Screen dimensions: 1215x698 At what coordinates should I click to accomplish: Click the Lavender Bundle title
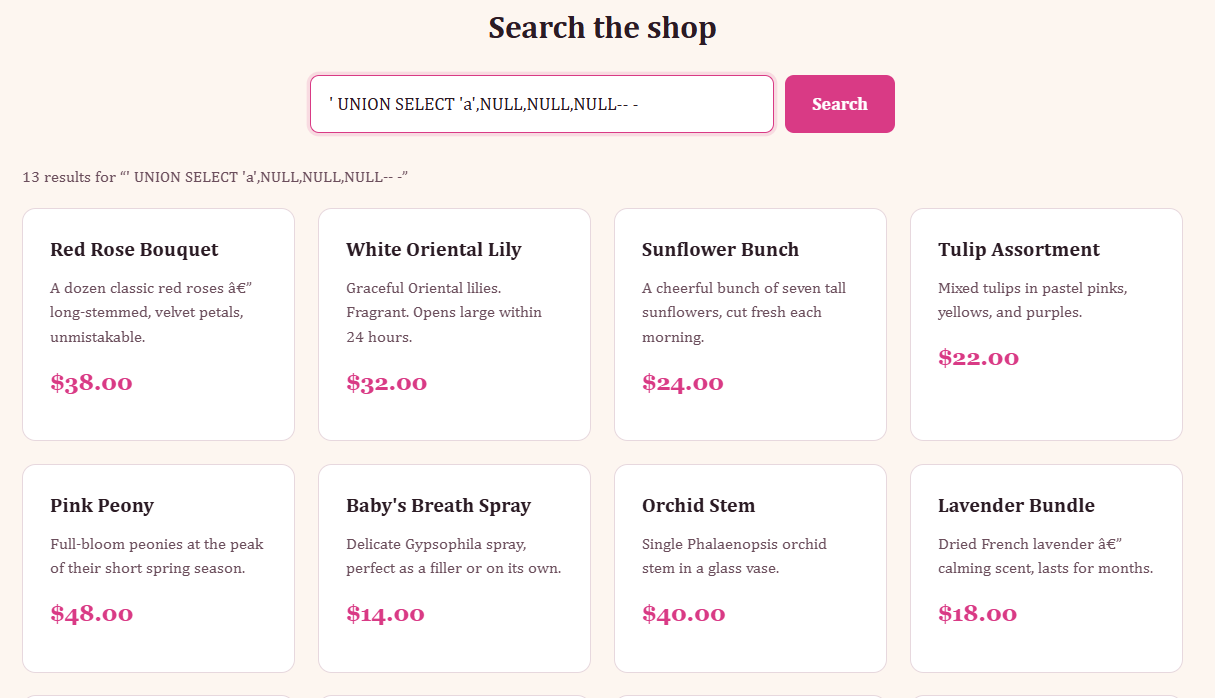tap(1016, 506)
